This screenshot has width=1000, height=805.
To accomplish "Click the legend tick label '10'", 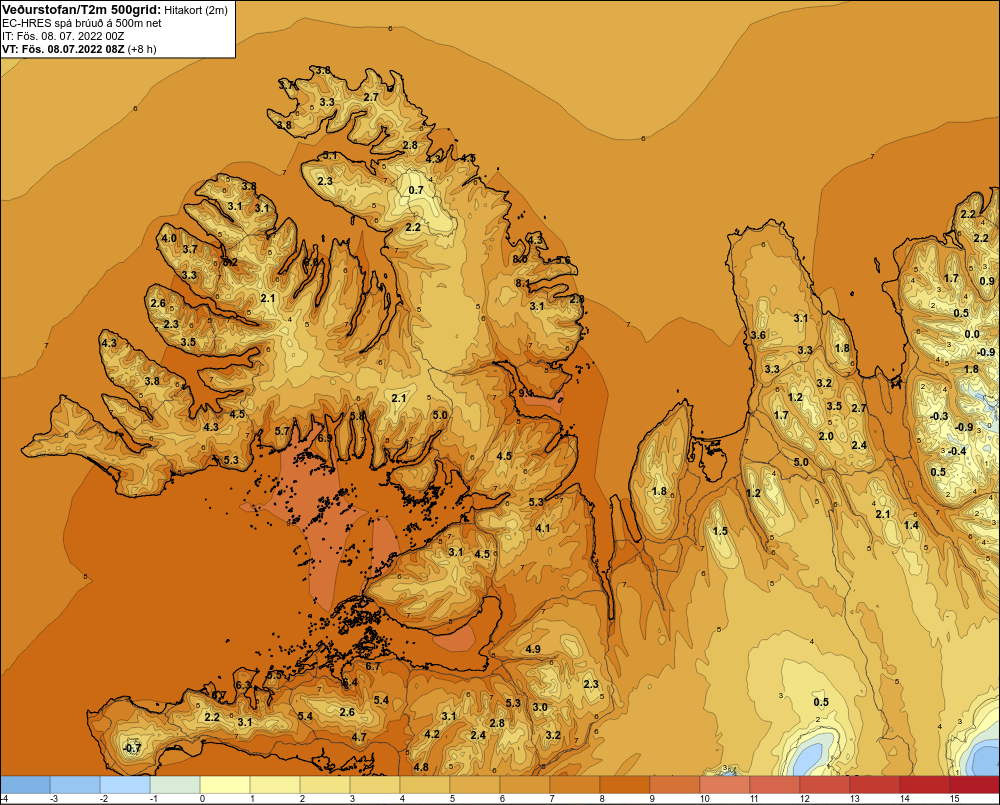I will [x=705, y=799].
